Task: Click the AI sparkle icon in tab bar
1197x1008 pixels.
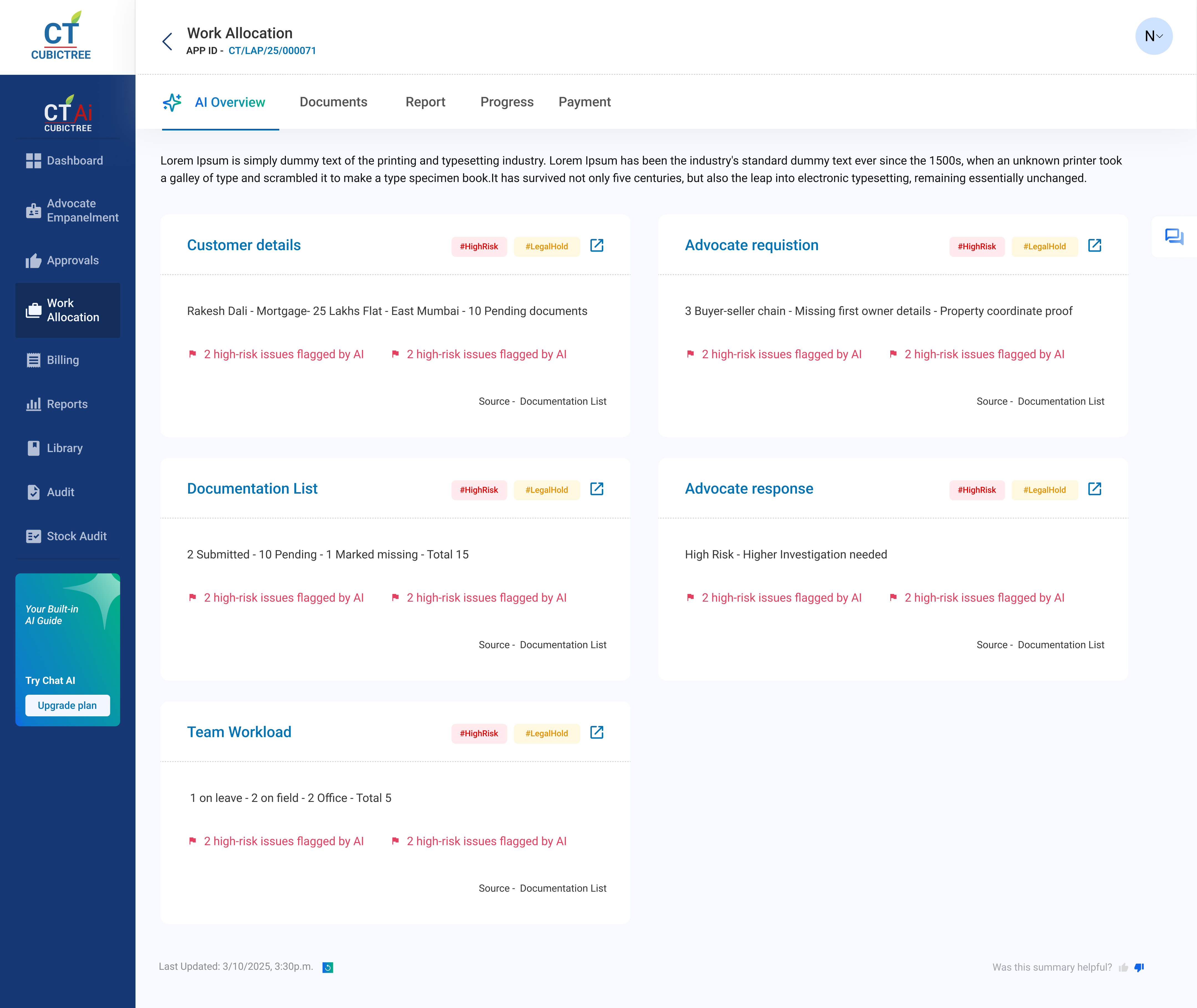Action: (172, 102)
